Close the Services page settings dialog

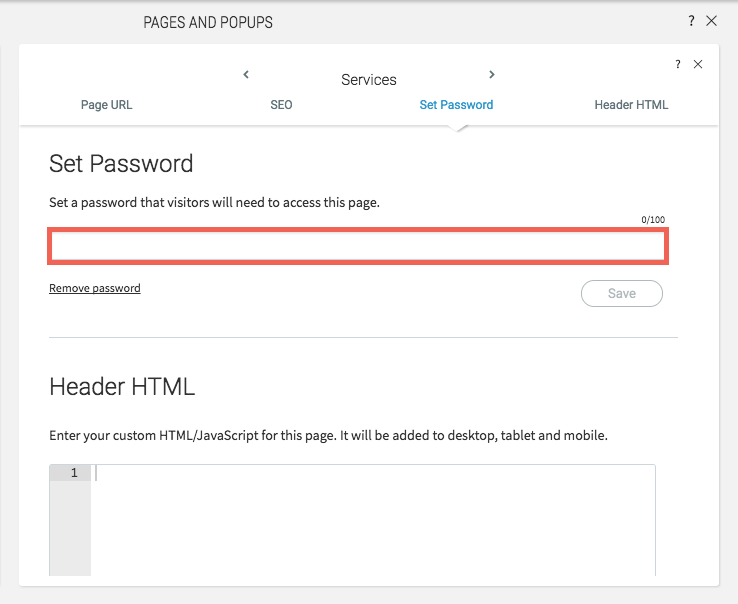click(x=698, y=64)
